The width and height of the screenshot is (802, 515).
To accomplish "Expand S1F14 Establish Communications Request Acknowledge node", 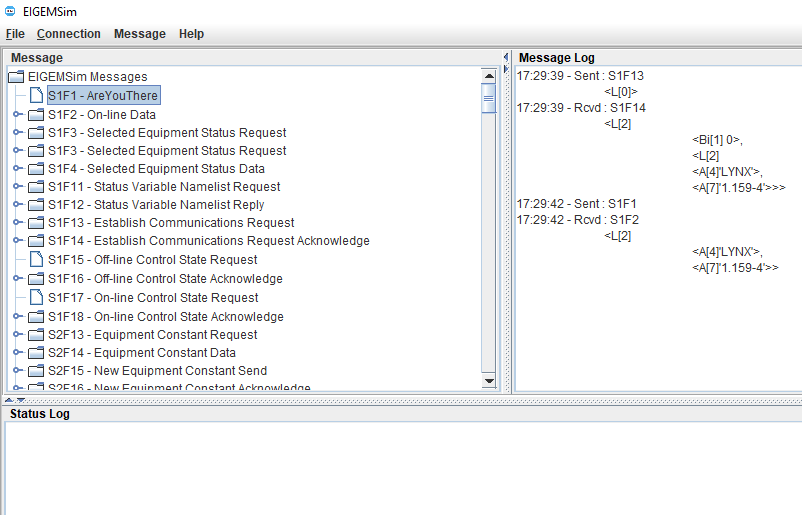I will pos(17,241).
